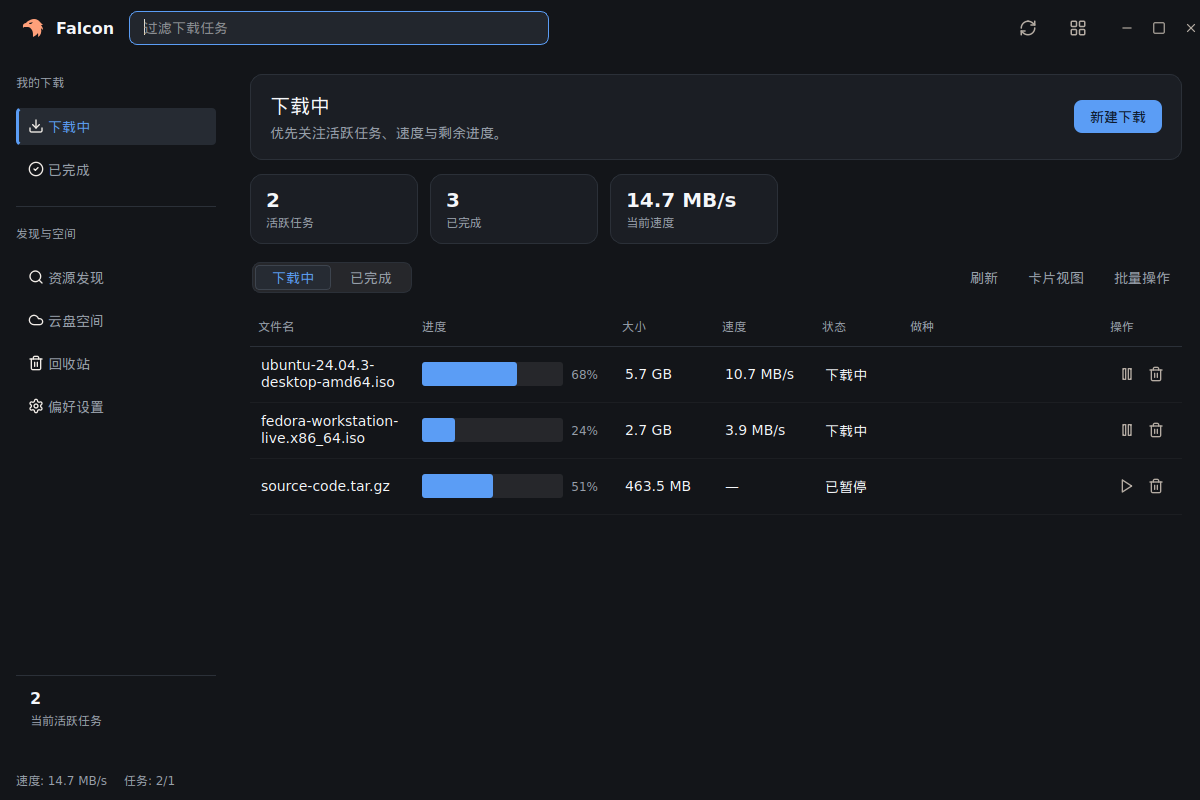Switch to the 已完成 tab above the table
The width and height of the screenshot is (1200, 800).
[371, 278]
